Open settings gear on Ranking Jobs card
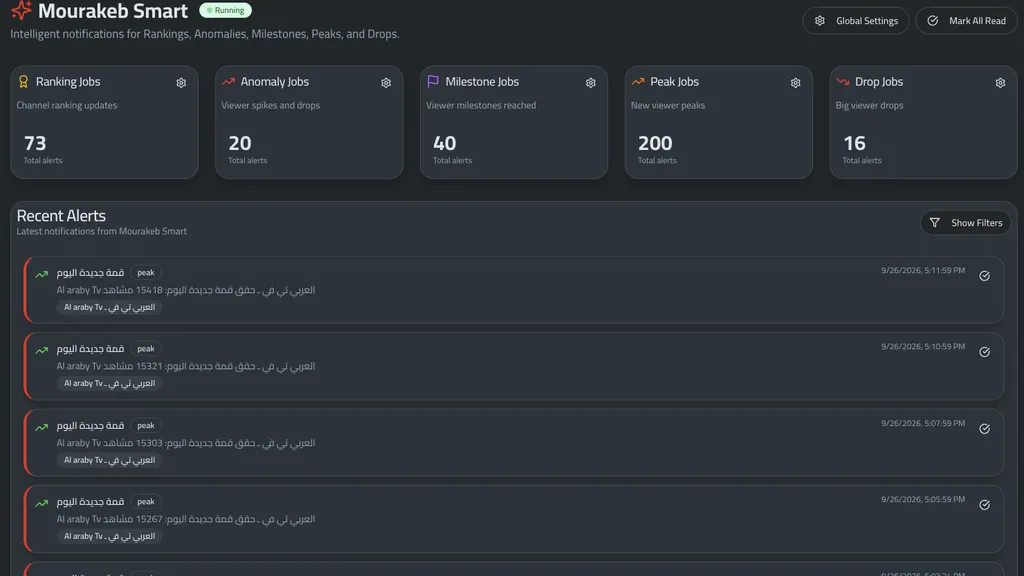Screen dimensions: 1024x576 pyautogui.click(x=181, y=83)
